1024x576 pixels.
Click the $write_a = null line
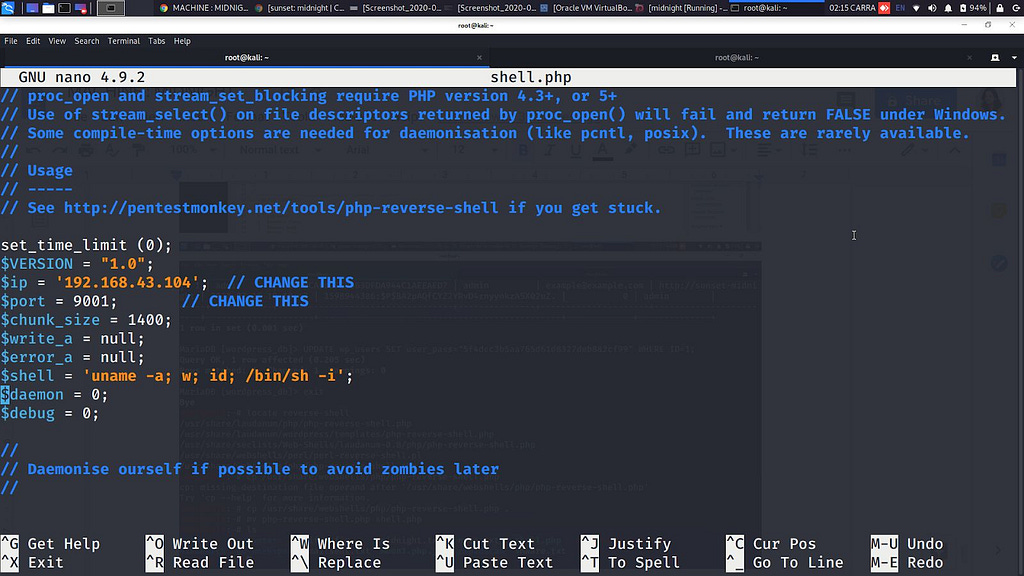(72, 338)
